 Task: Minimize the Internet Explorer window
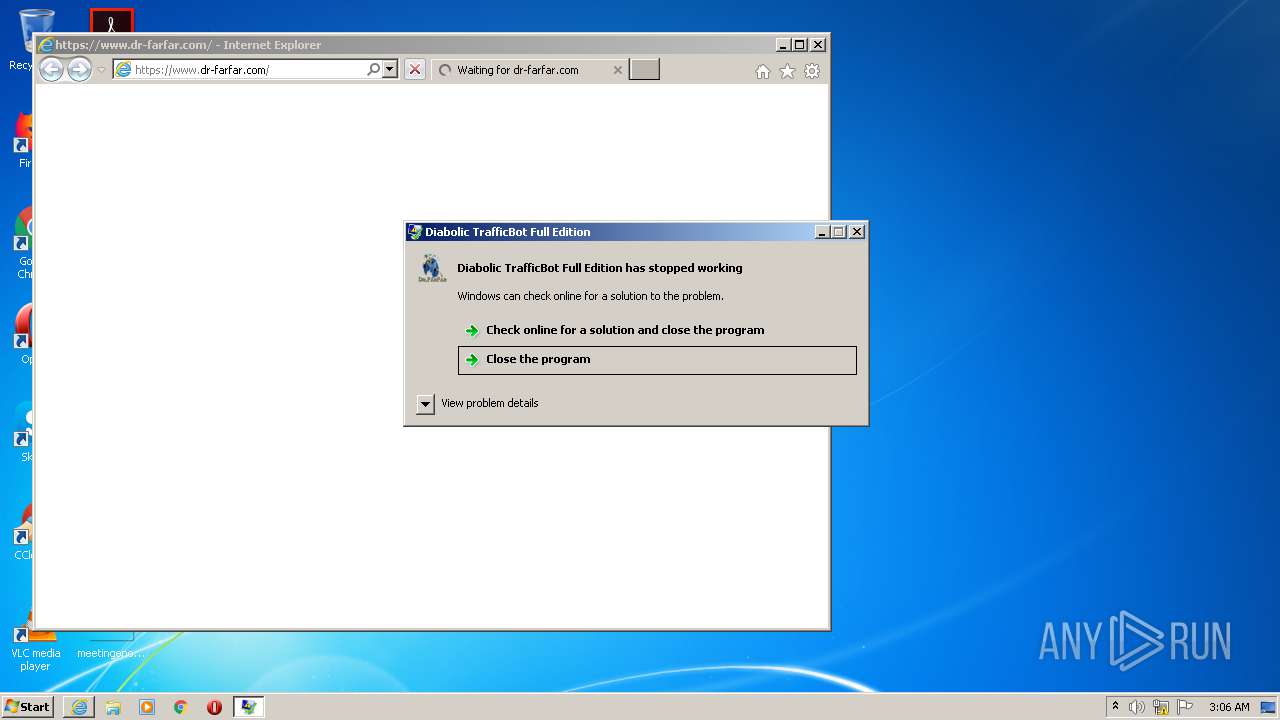tap(783, 45)
